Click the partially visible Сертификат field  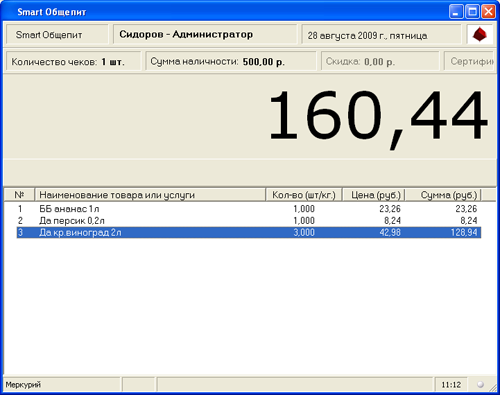coord(469,61)
